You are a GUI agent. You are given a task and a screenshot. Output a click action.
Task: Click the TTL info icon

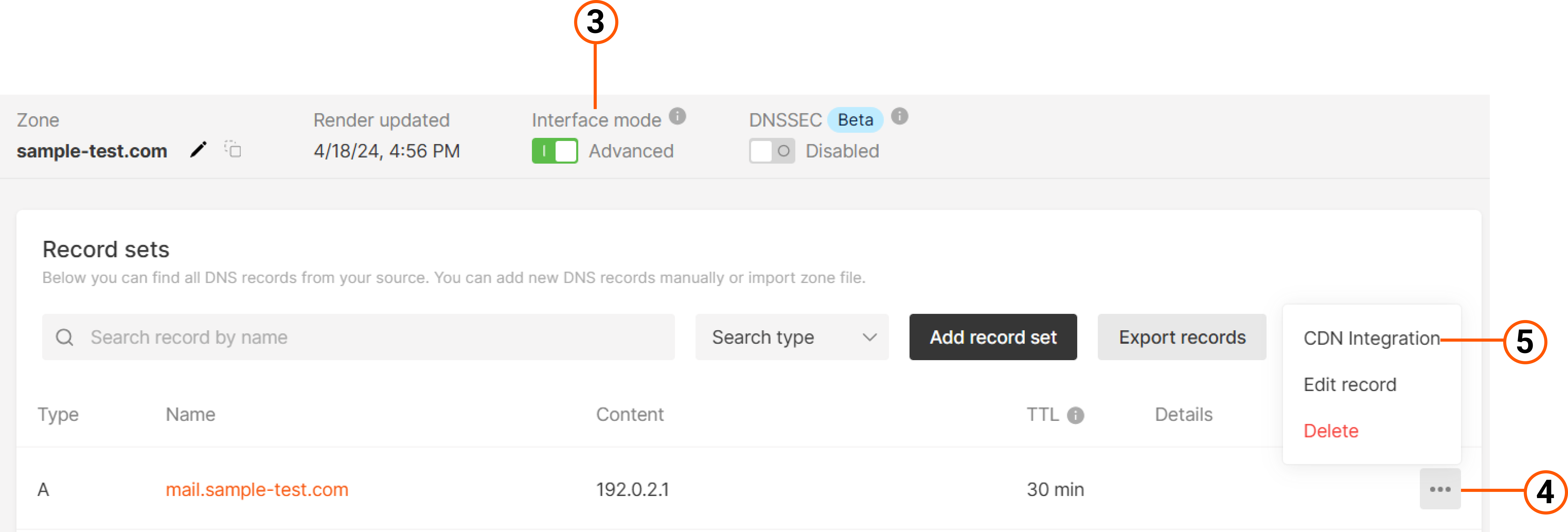(x=1076, y=415)
